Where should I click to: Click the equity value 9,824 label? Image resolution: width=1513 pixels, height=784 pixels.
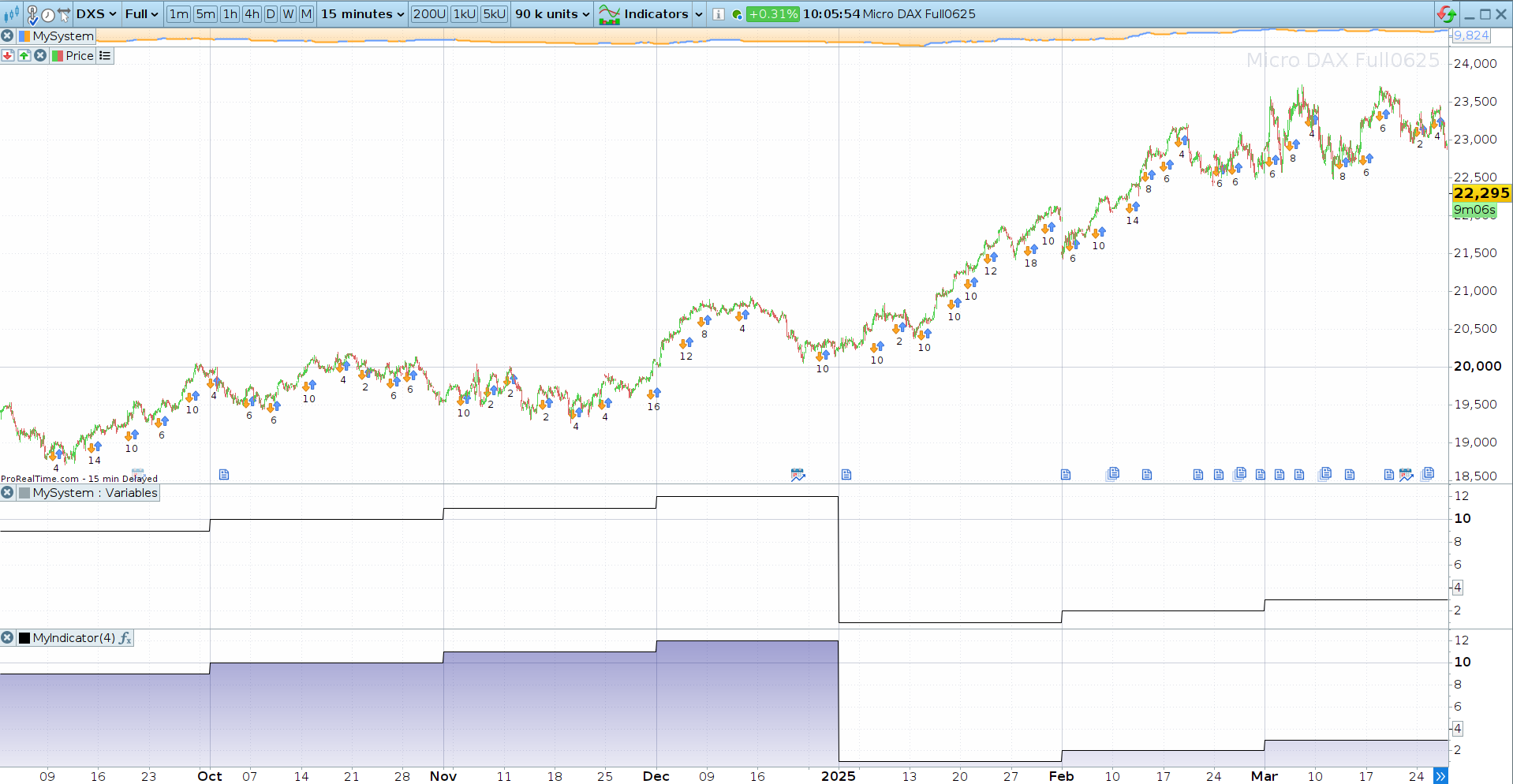[x=1471, y=35]
